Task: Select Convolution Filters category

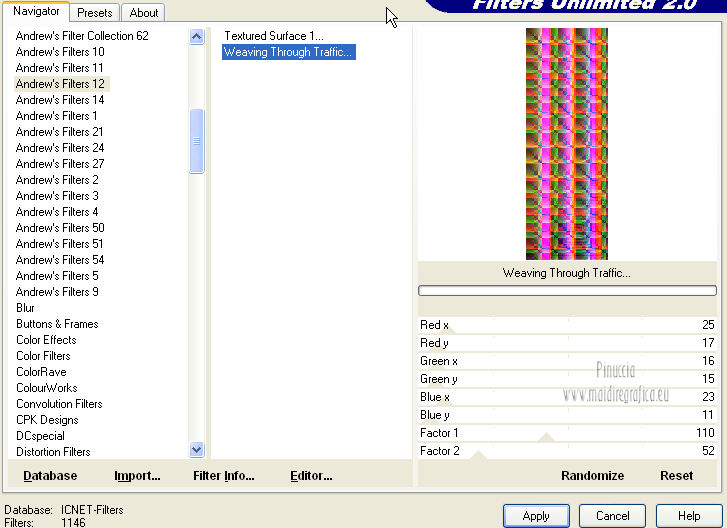Action: click(59, 404)
